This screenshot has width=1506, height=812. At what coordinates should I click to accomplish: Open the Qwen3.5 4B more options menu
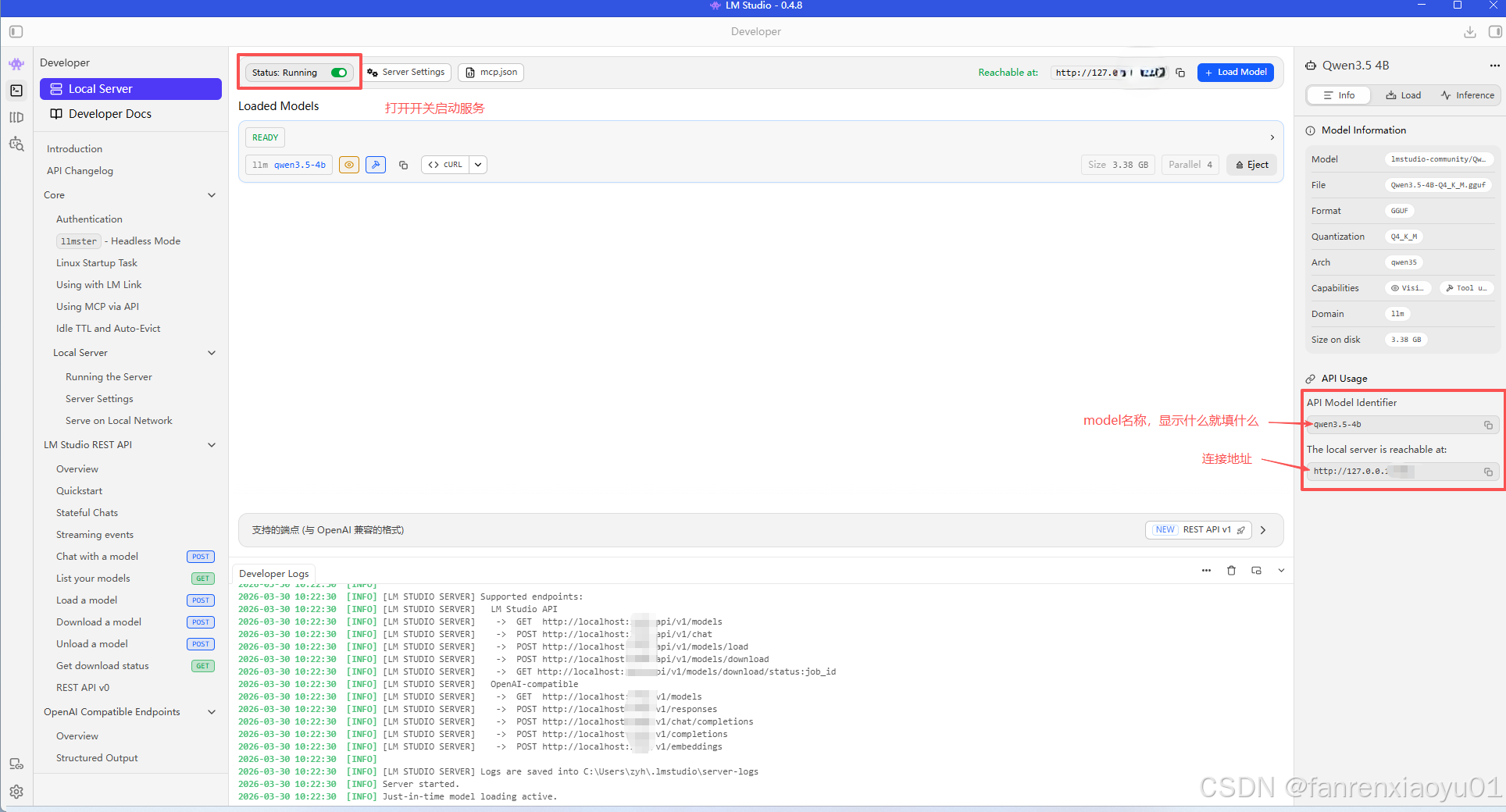tap(1494, 66)
